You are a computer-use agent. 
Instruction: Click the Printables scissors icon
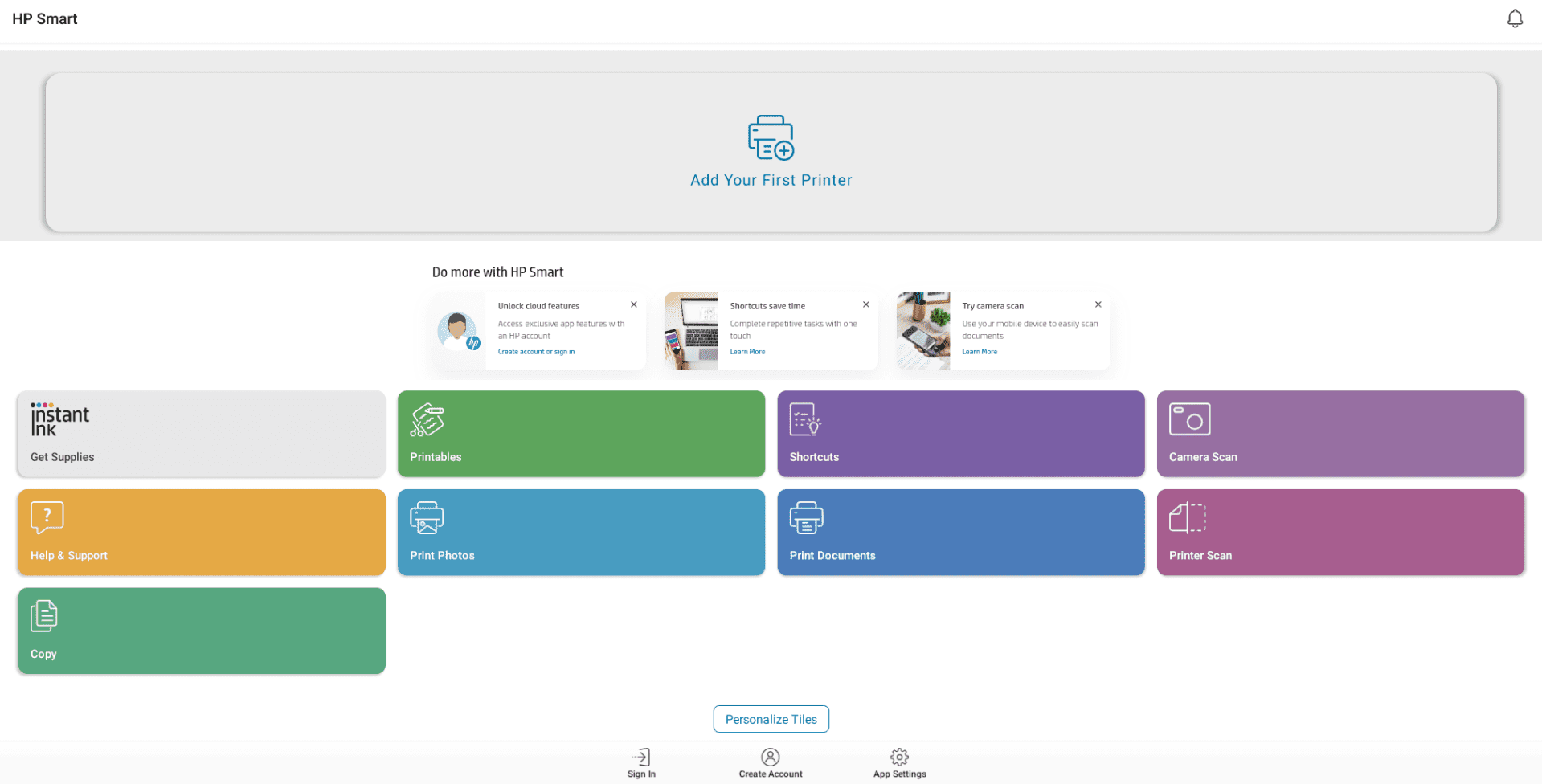427,419
